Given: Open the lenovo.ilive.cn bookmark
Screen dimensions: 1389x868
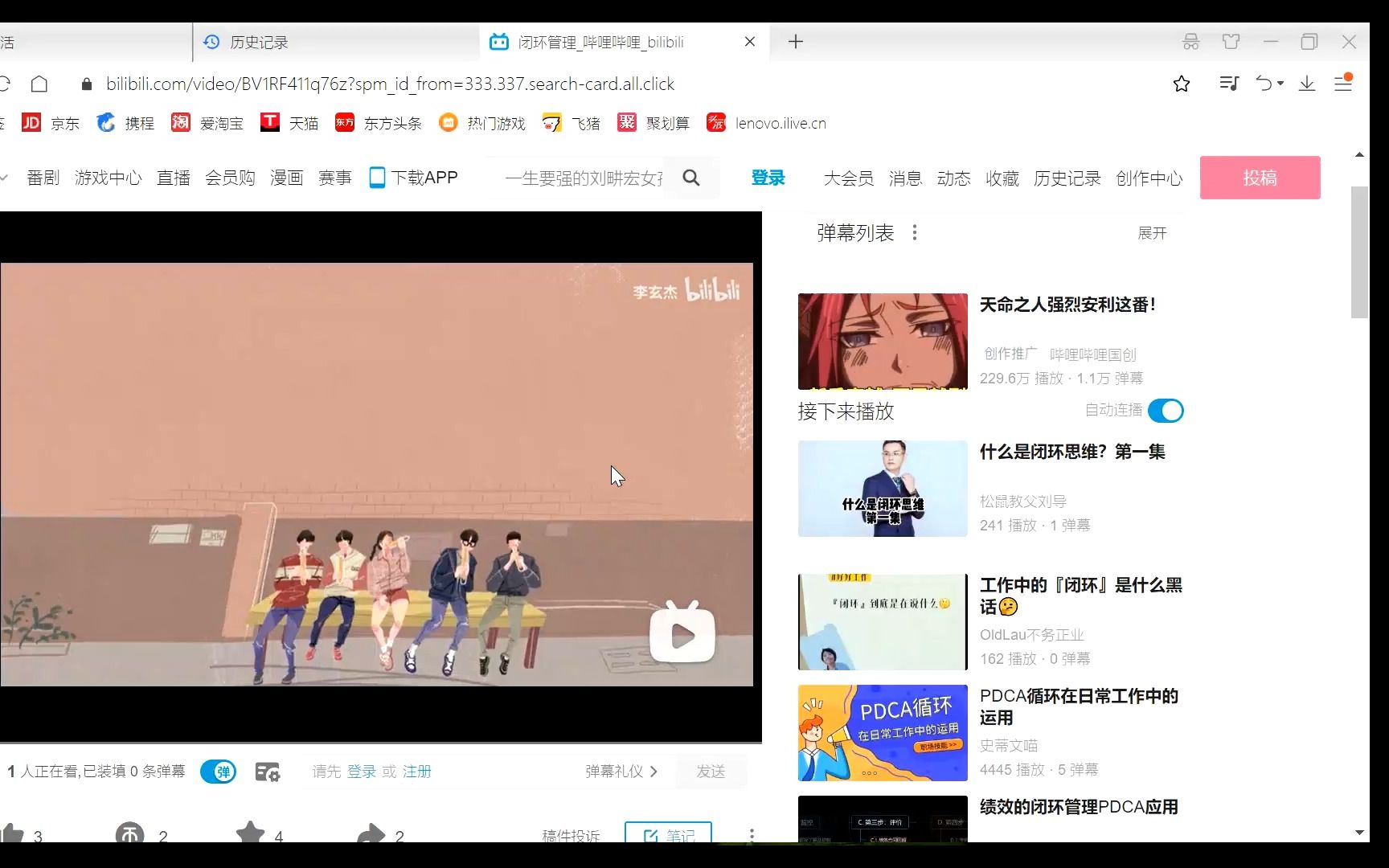Looking at the screenshot, I should (766, 123).
